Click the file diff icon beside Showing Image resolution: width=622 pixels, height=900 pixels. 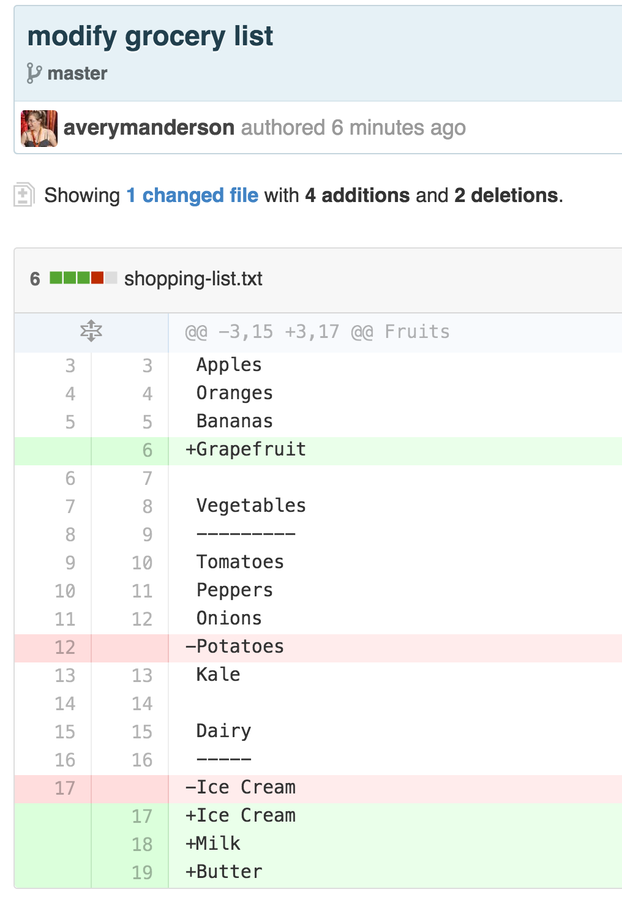(x=24, y=195)
